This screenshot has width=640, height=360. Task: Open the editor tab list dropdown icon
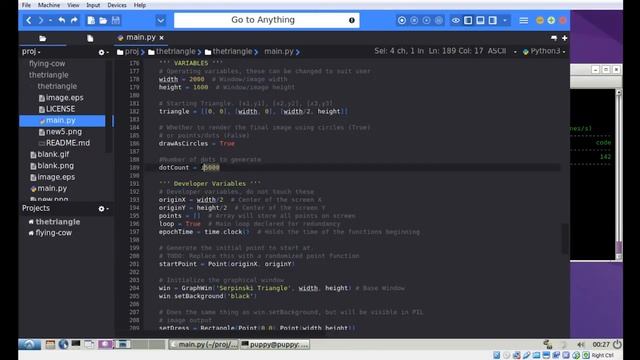tap(553, 38)
